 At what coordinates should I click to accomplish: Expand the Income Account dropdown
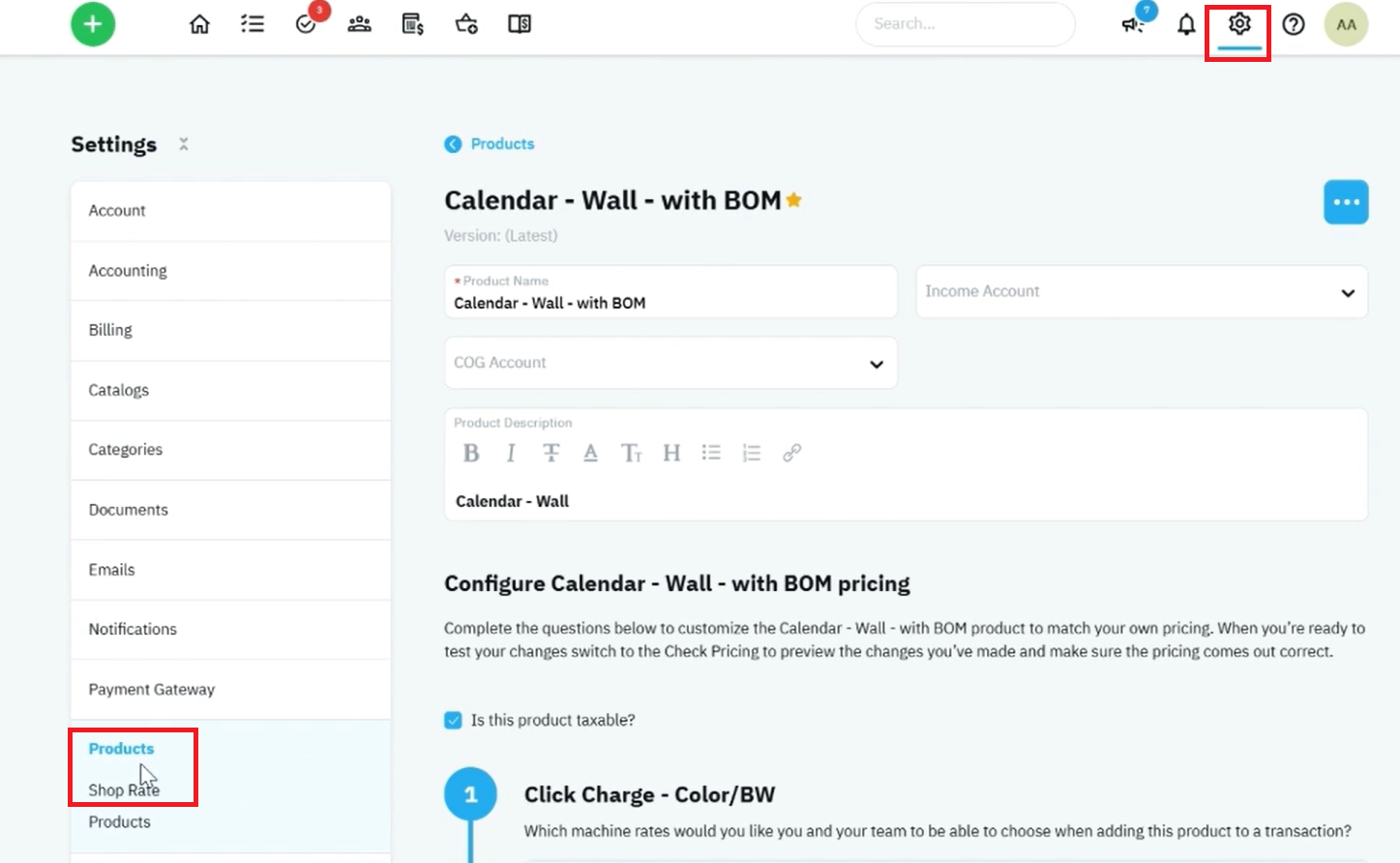click(x=1142, y=291)
